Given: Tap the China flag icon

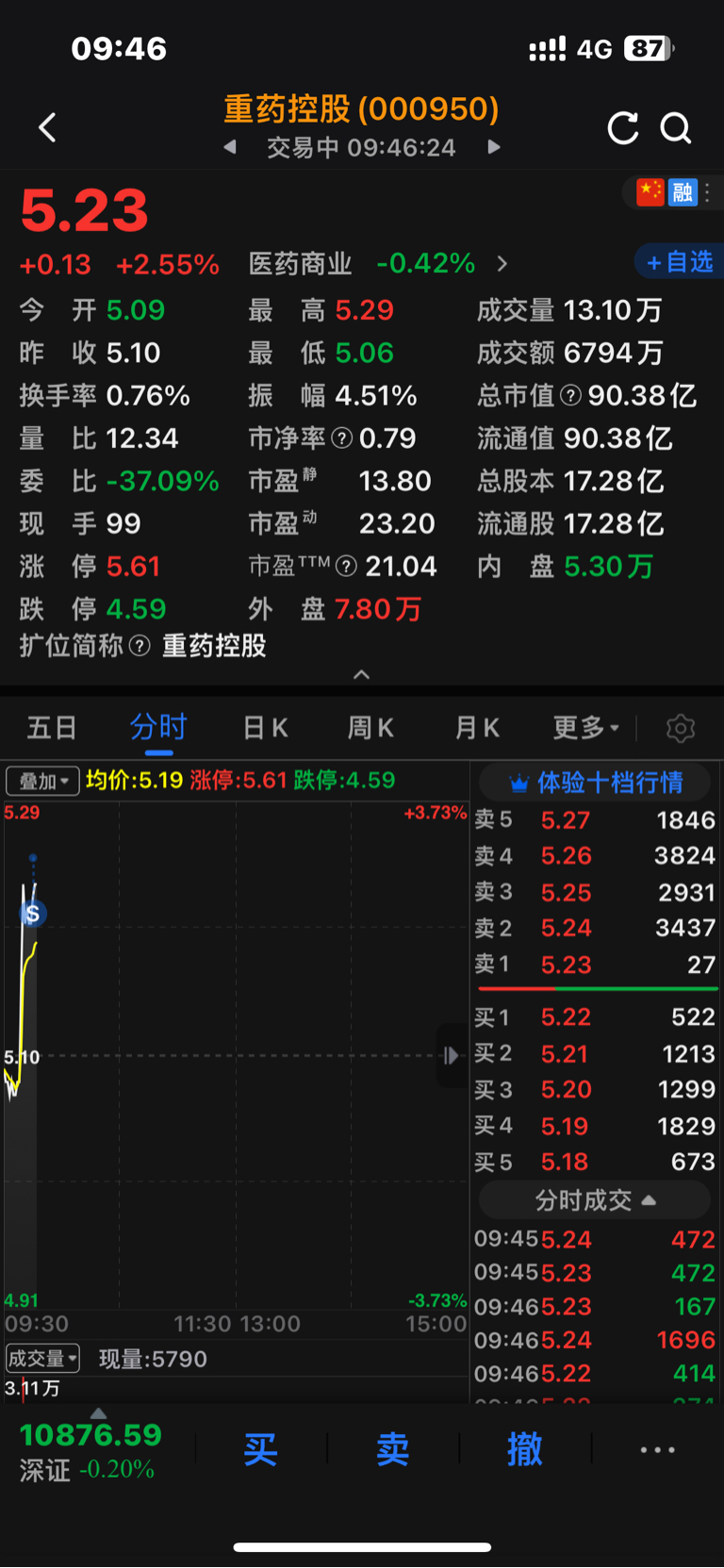Looking at the screenshot, I should click(650, 192).
